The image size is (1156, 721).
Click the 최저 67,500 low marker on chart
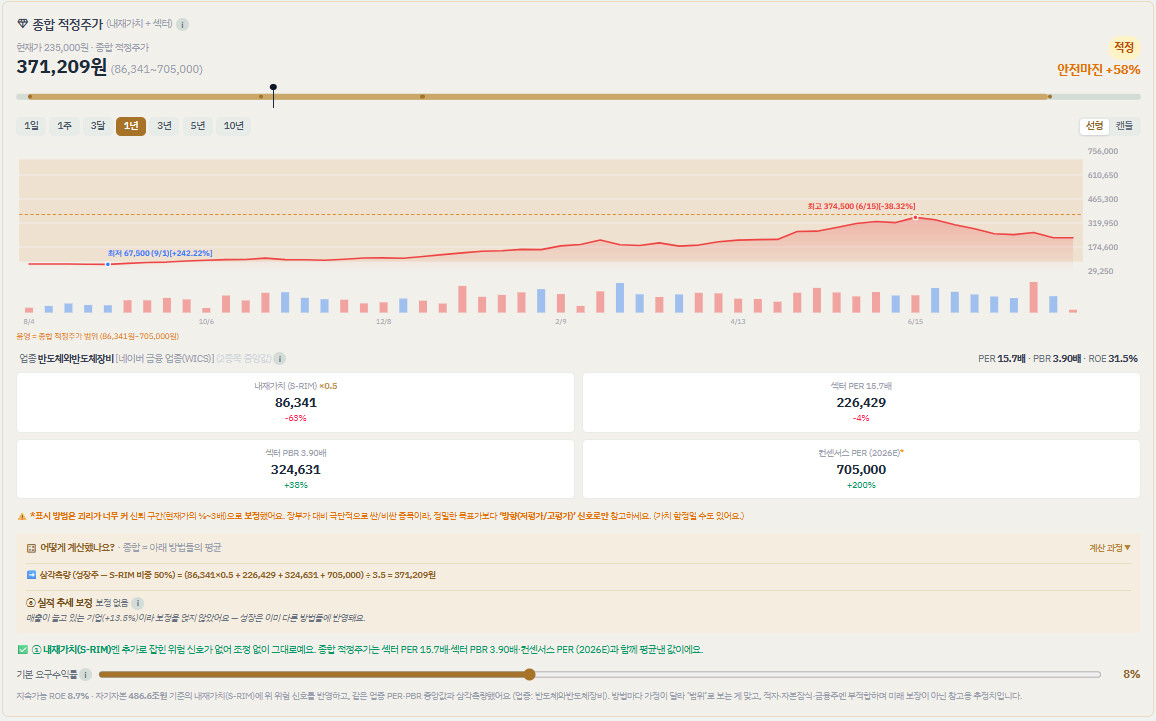(x=108, y=264)
